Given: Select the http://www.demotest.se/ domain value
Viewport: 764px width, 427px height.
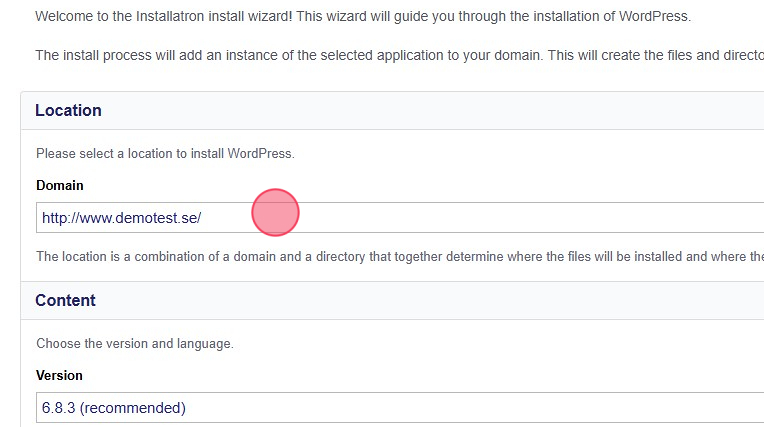Looking at the screenshot, I should click(121, 217).
